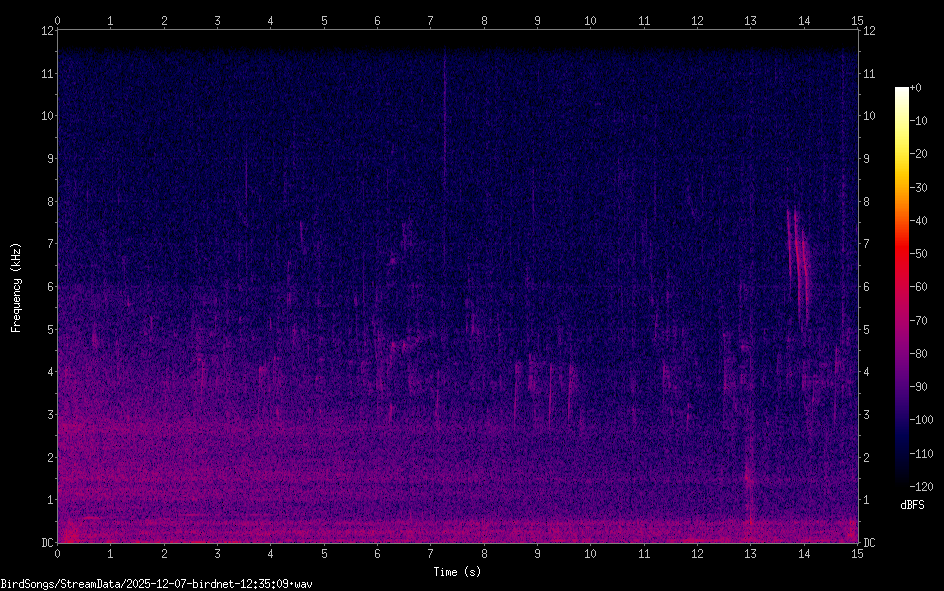
Task: Click the dBFS label under the color scale
Action: tap(911, 505)
